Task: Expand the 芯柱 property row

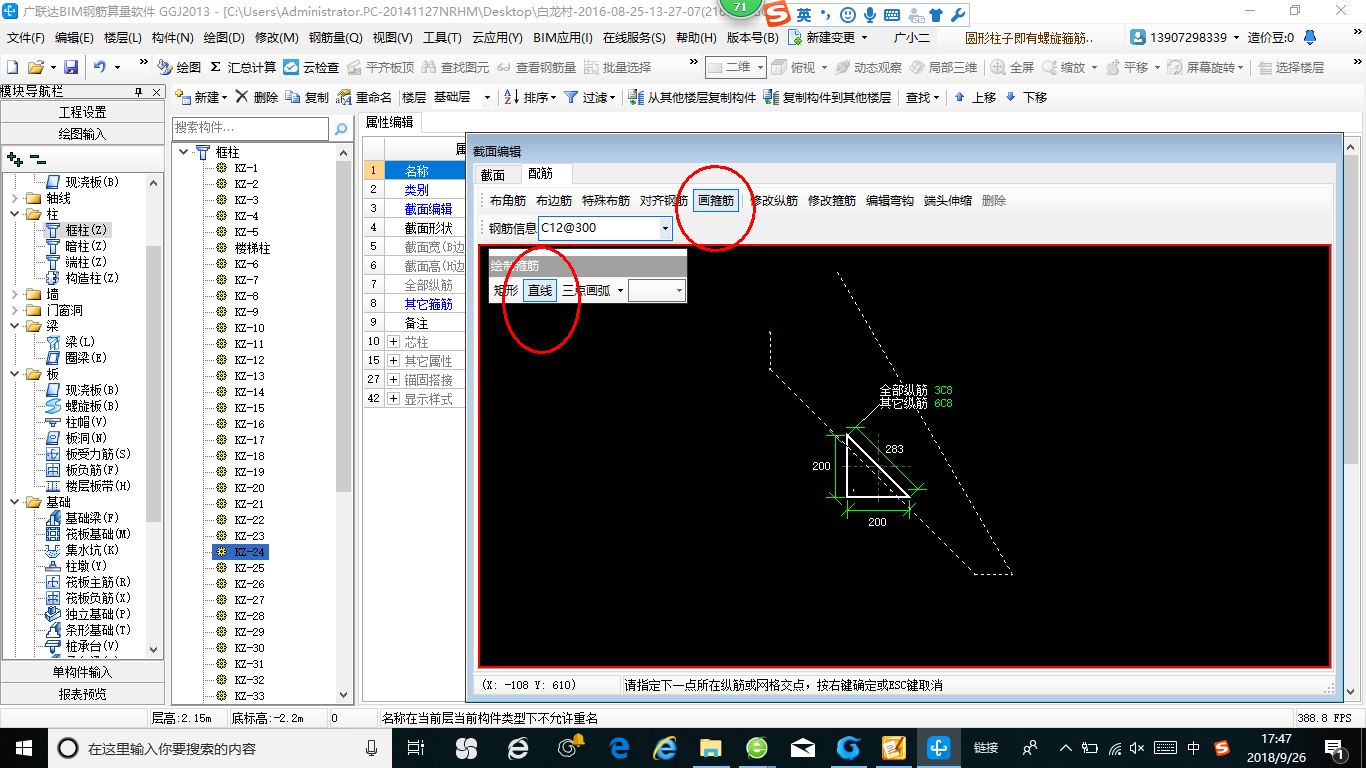Action: pyautogui.click(x=393, y=342)
